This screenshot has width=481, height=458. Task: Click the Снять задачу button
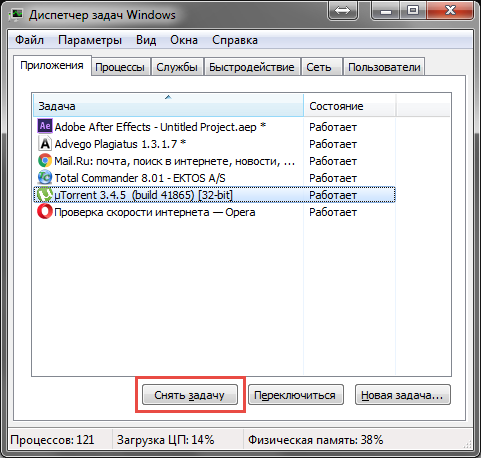coord(190,395)
